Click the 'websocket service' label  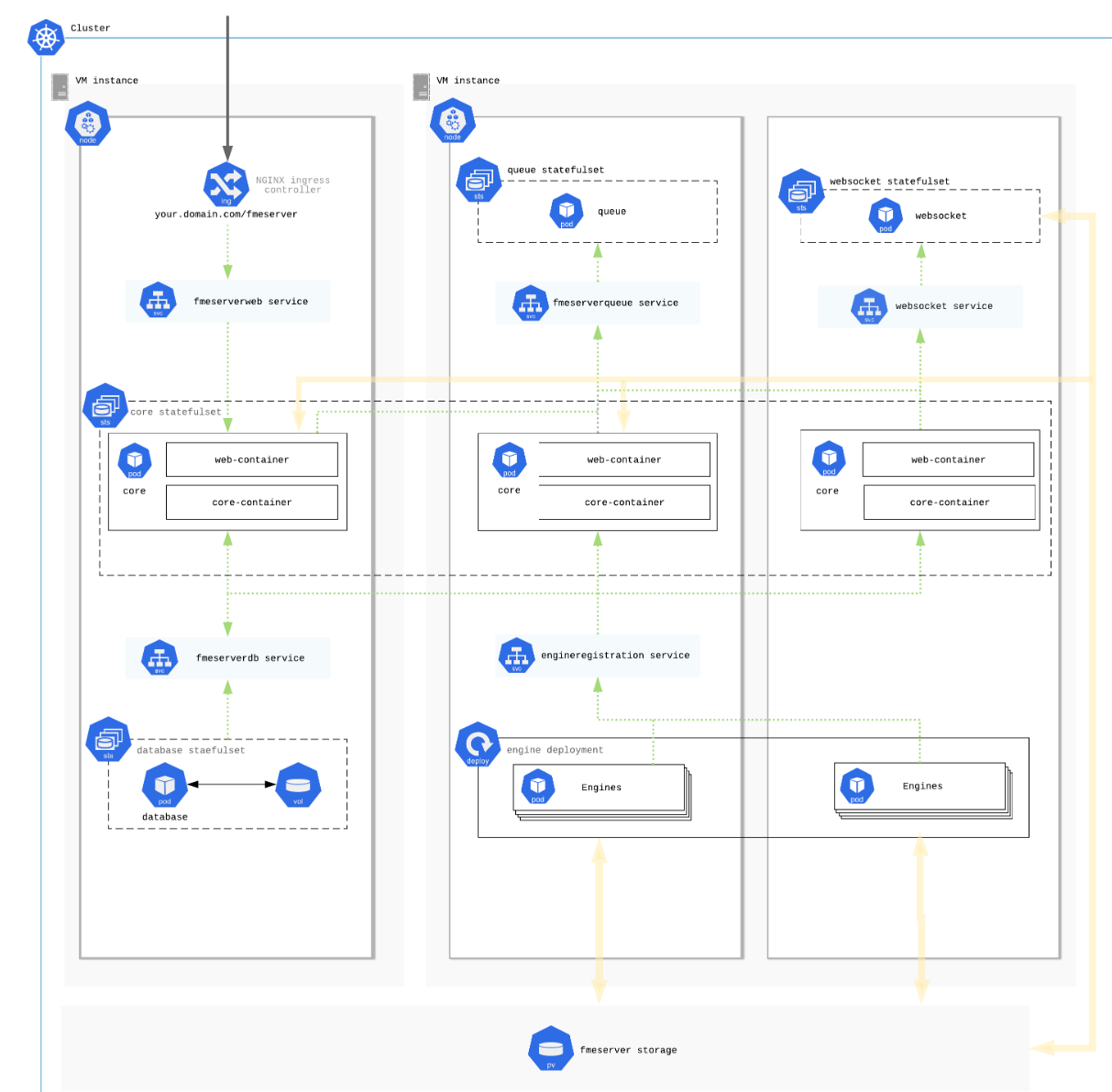tap(944, 306)
